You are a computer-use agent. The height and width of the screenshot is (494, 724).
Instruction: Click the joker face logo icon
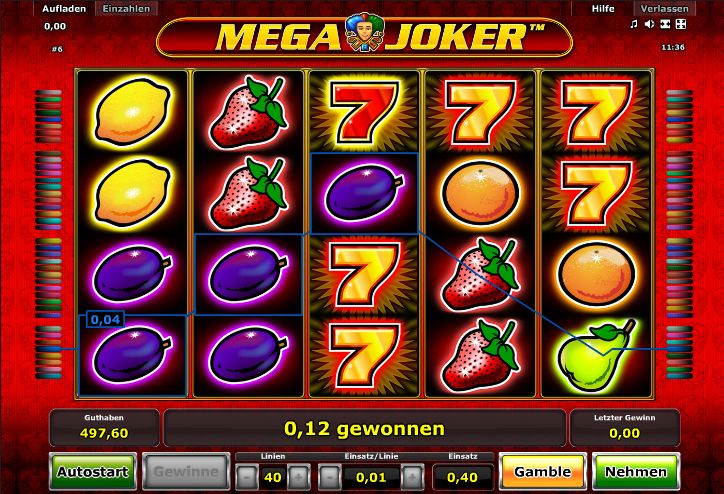point(365,31)
